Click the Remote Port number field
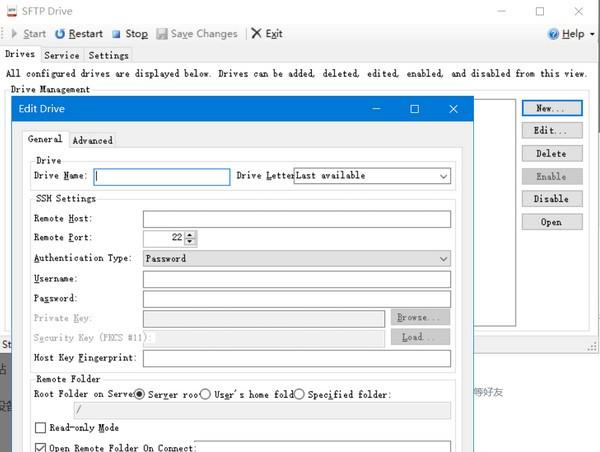Image resolution: width=600 pixels, height=452 pixels. [x=164, y=238]
